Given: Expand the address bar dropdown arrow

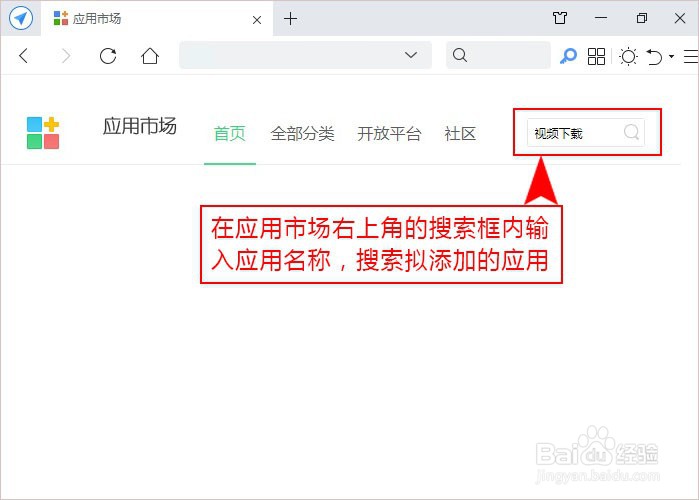Looking at the screenshot, I should 411,55.
